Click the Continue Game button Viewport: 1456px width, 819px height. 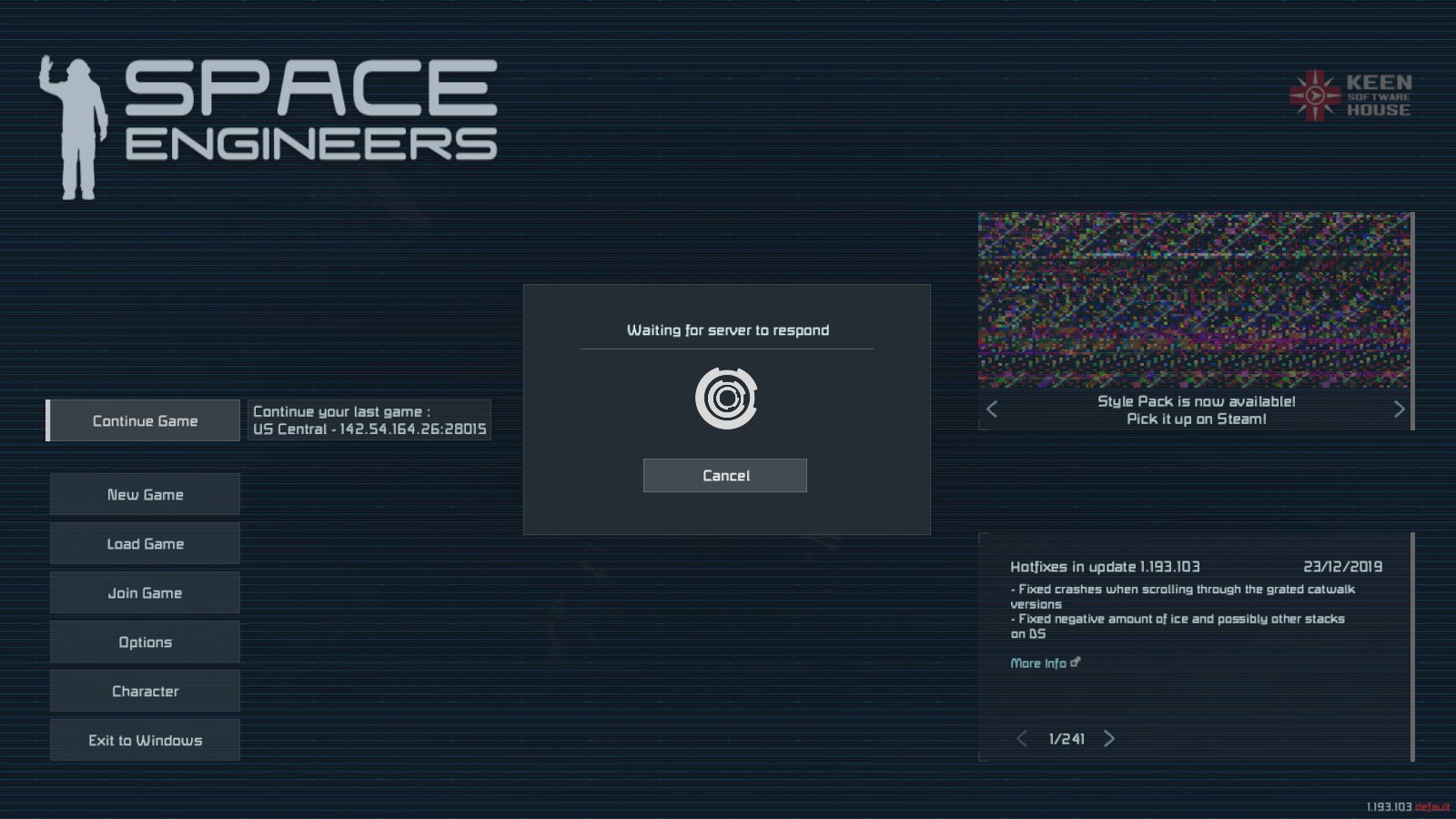tap(144, 420)
